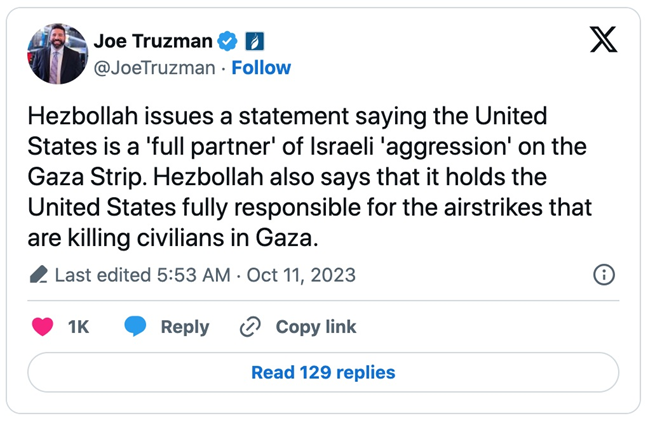Click the blue verified checkmark badge
This screenshot has height=423, width=648.
228,41
